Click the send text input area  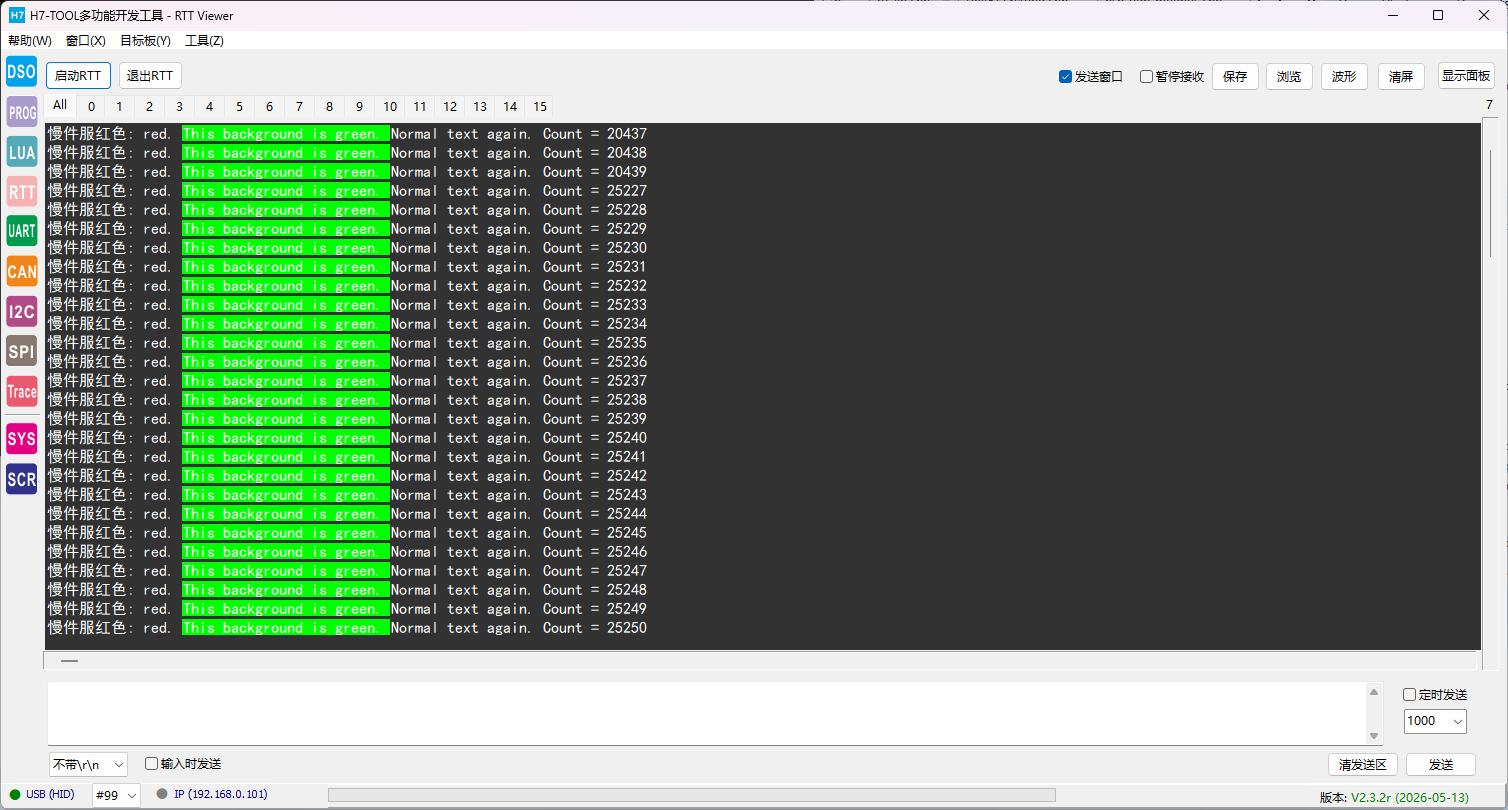pos(707,713)
